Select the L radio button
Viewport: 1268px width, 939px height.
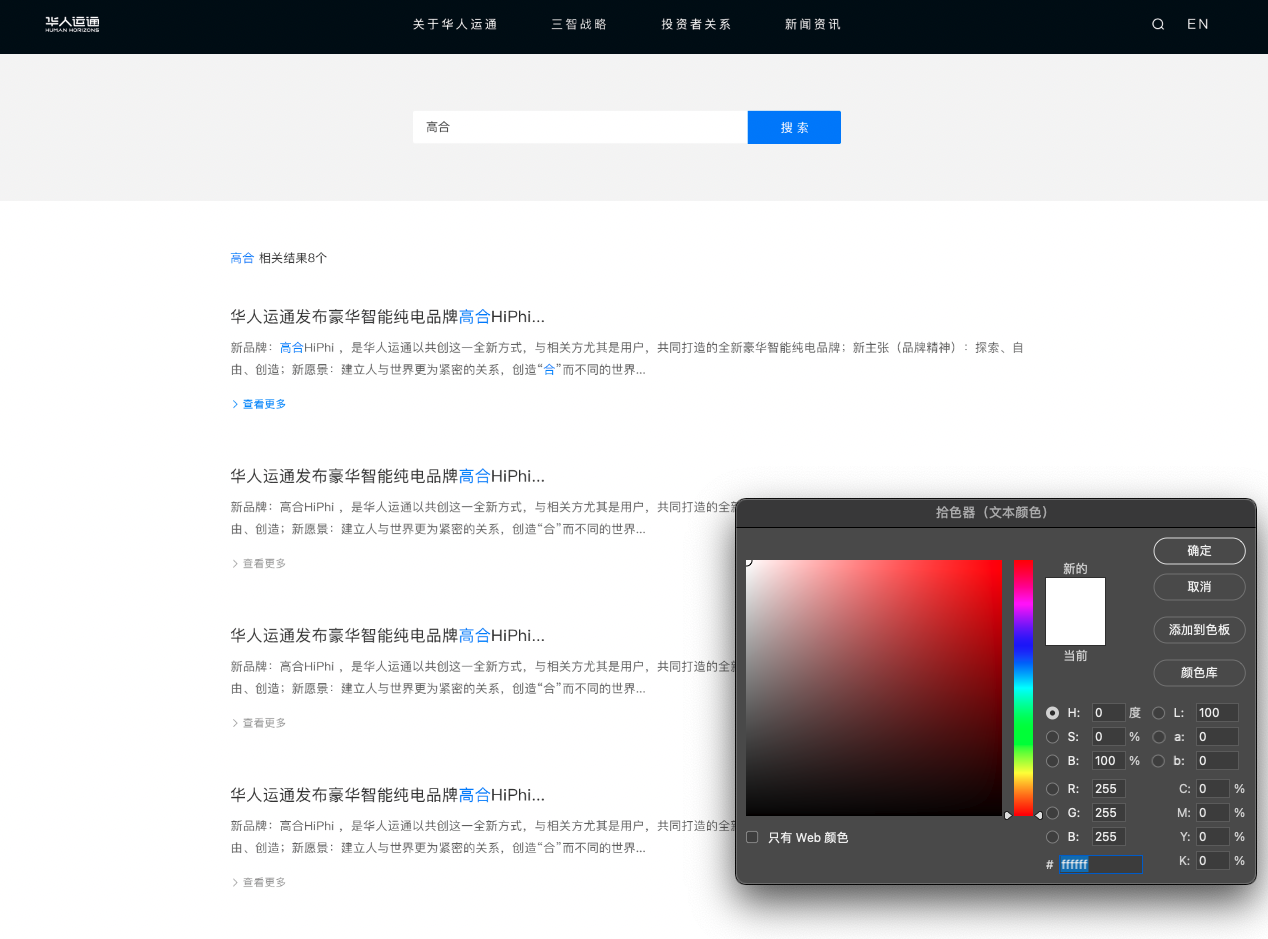(1158, 713)
